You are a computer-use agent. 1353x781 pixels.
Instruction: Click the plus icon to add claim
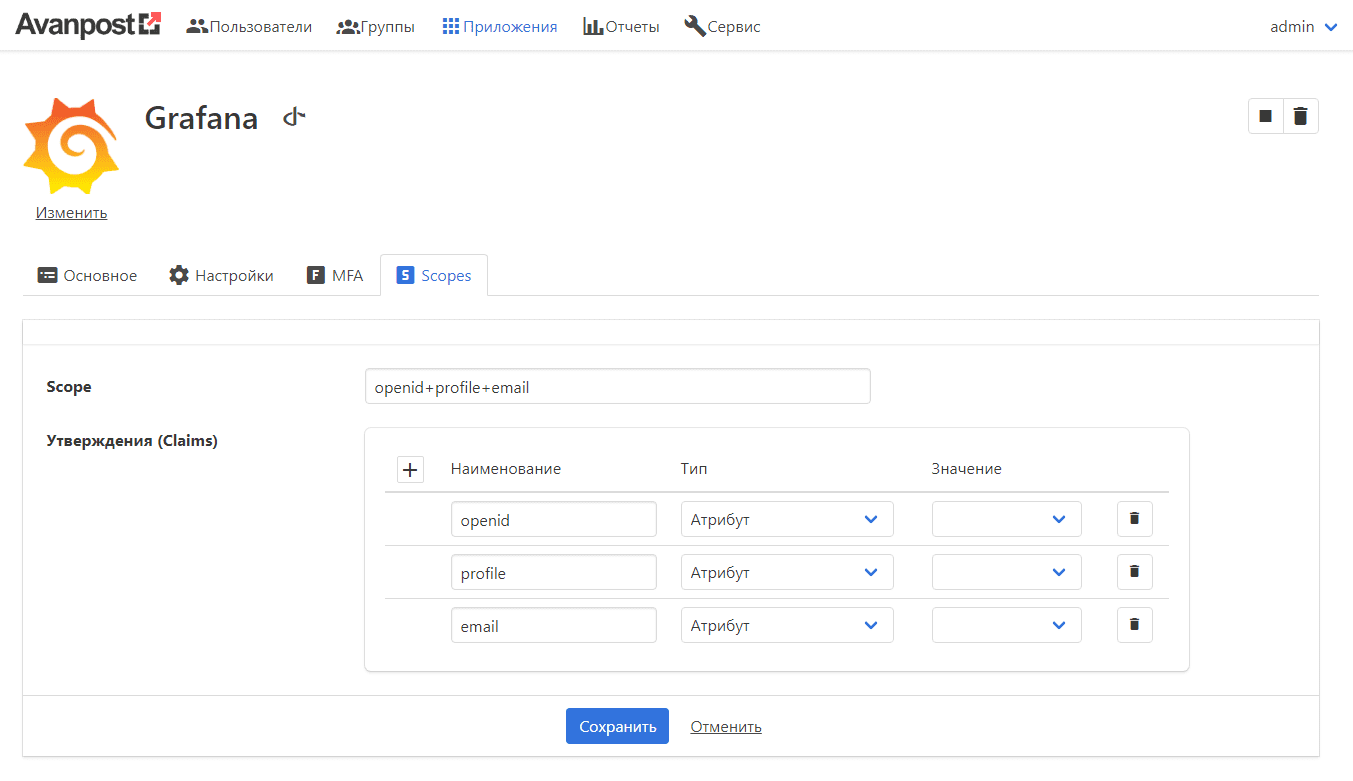[x=410, y=469]
